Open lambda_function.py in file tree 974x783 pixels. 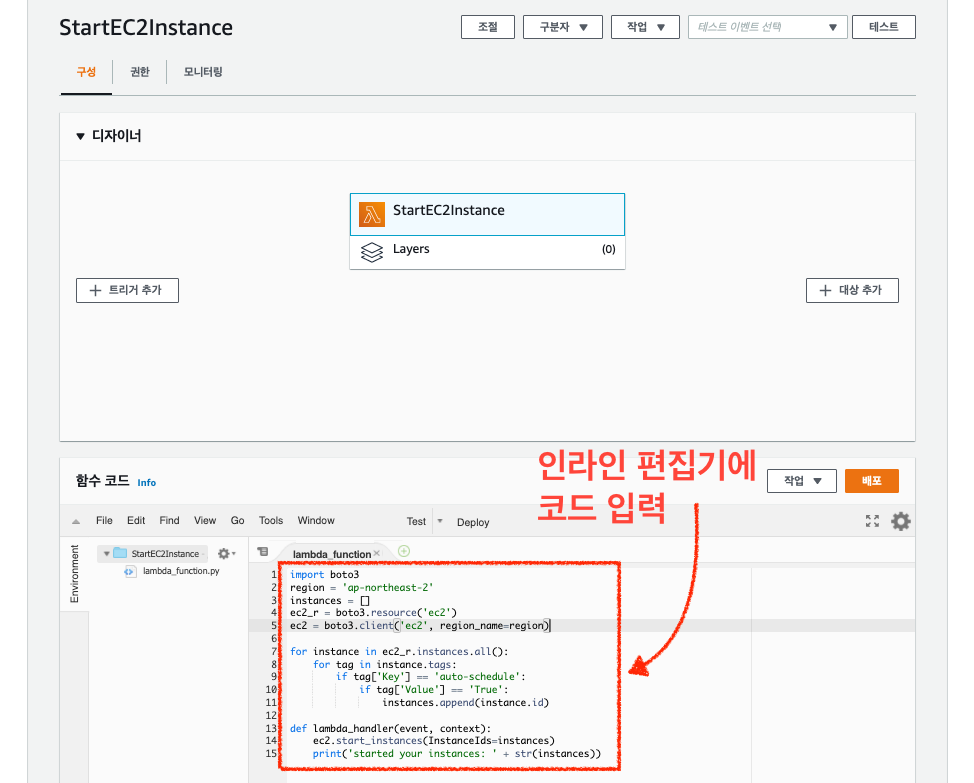[x=181, y=571]
